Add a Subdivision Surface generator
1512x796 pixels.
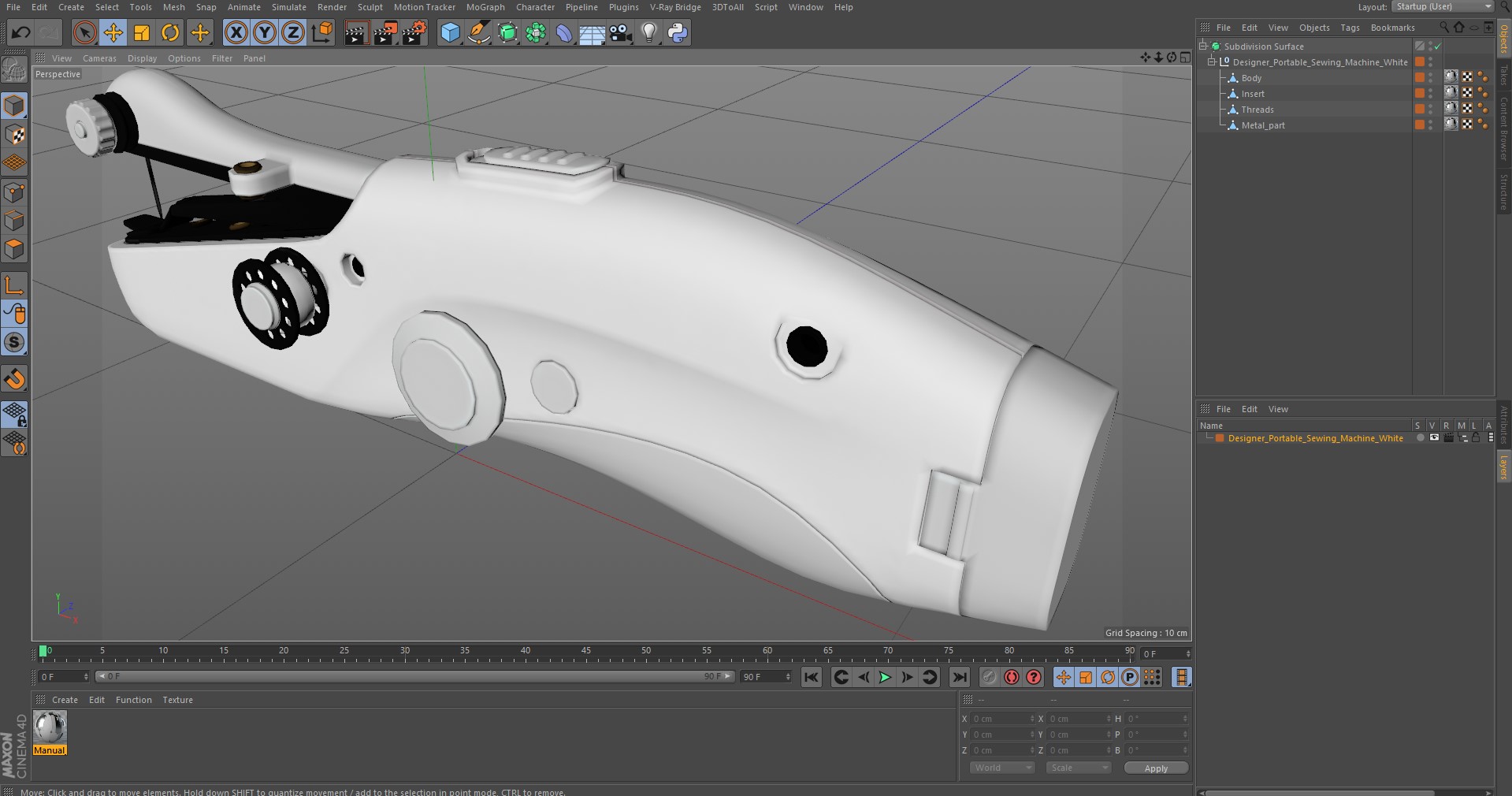[507, 32]
